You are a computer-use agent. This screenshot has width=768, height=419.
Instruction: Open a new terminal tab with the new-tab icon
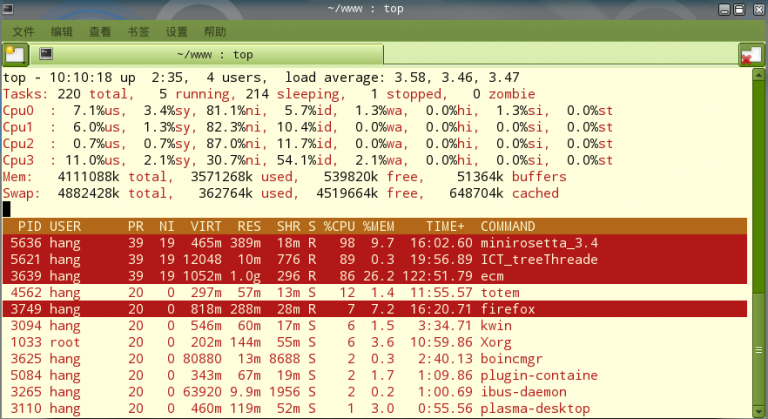[x=15, y=54]
